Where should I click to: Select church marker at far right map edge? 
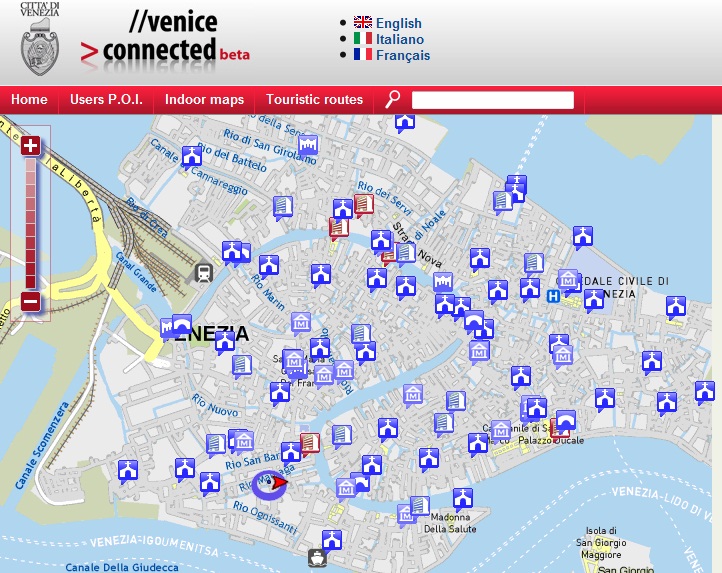pyautogui.click(x=705, y=392)
